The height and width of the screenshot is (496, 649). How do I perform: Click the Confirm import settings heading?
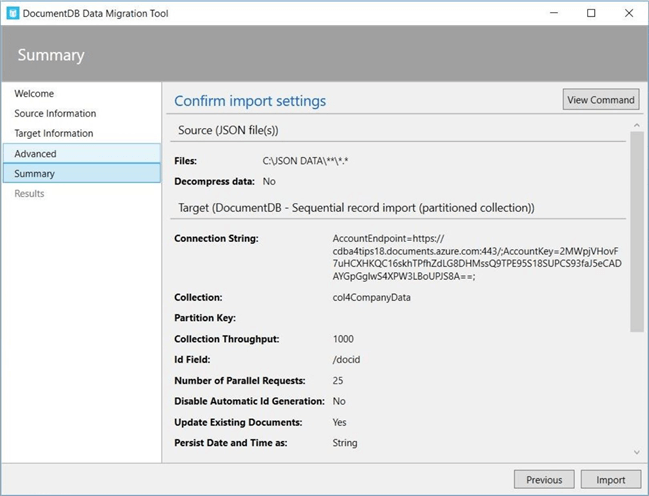pyautogui.click(x=250, y=101)
